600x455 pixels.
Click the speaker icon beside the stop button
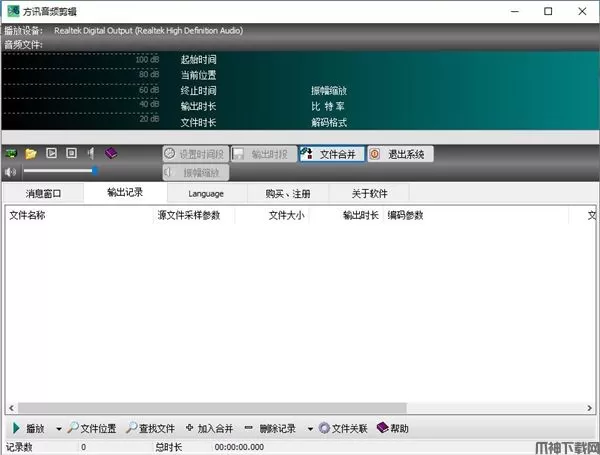[x=91, y=154]
